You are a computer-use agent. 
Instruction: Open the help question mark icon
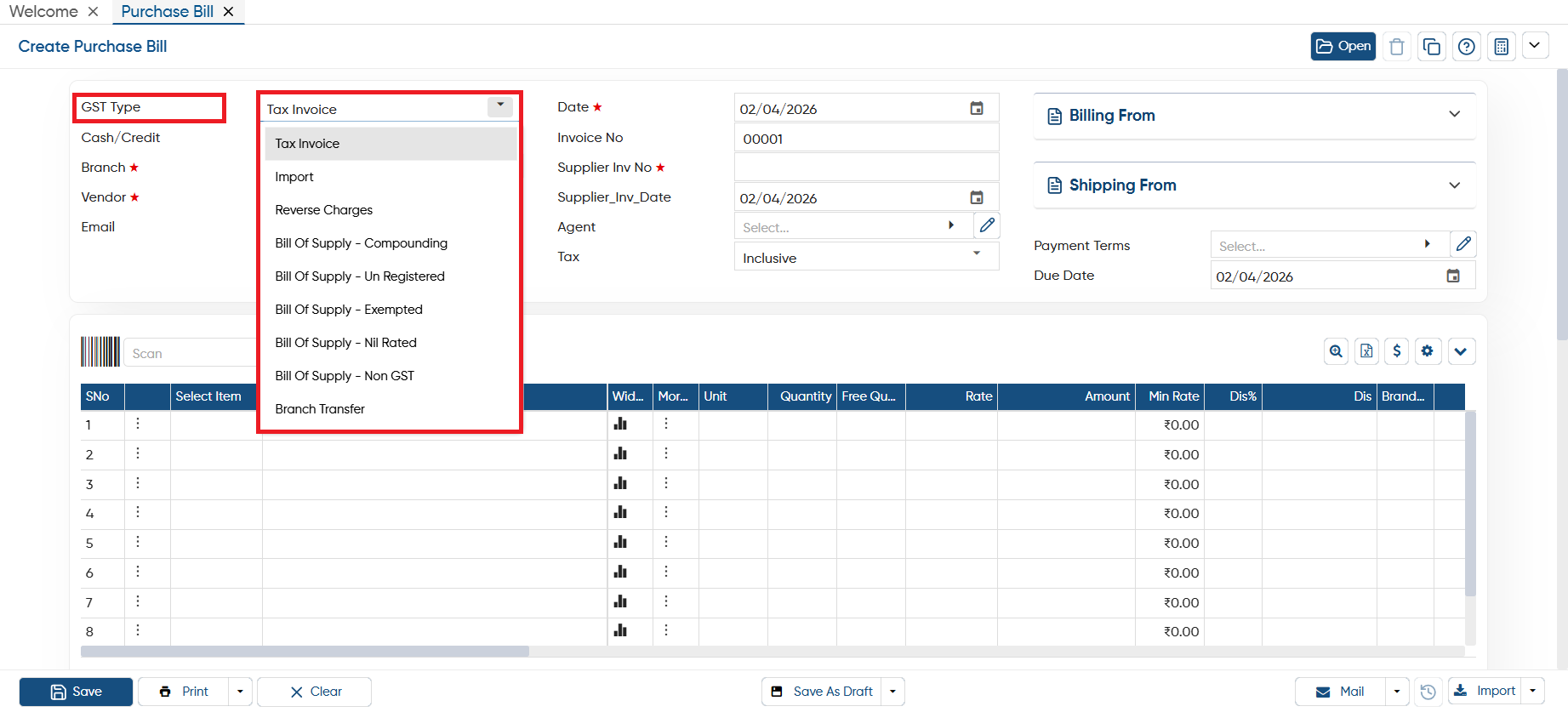point(1466,46)
